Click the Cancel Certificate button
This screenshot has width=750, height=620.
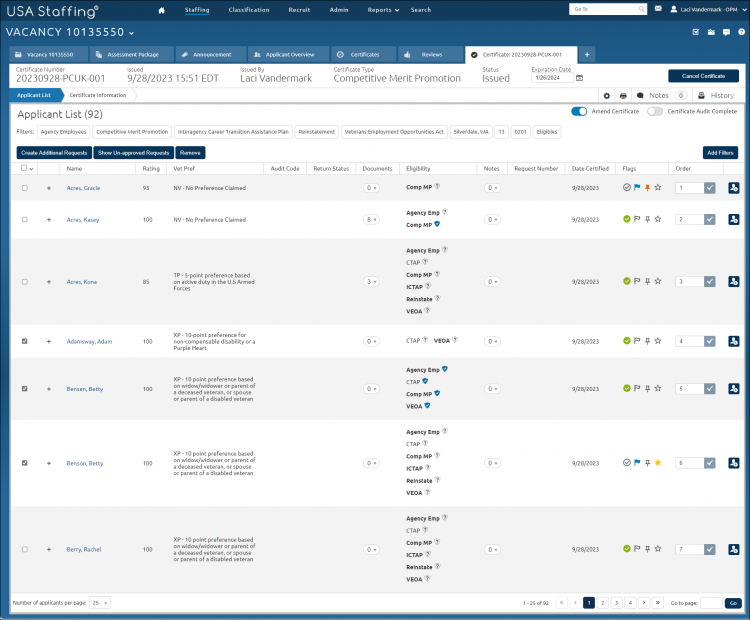click(x=703, y=76)
